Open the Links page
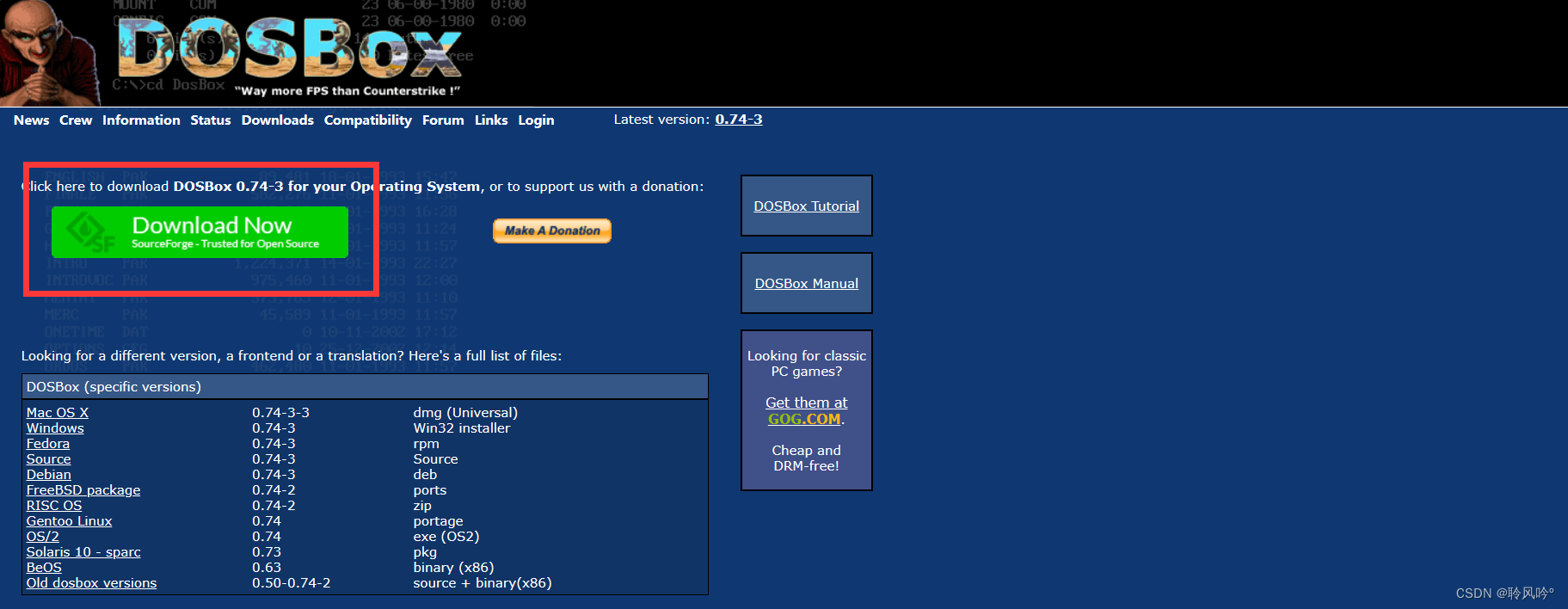The image size is (1568, 609). [x=491, y=120]
